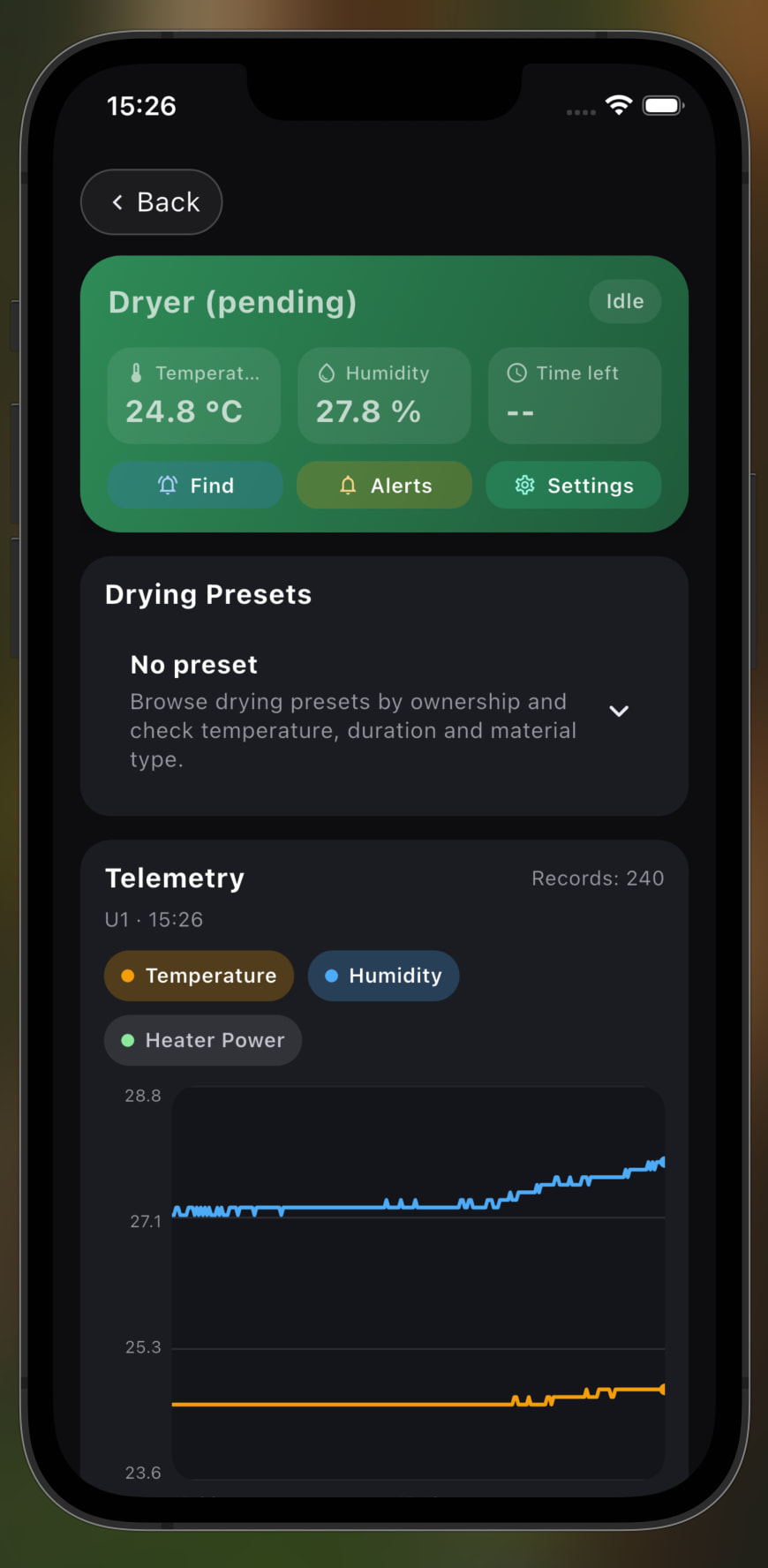The image size is (768, 1568).
Task: Tap the Time left card
Action: pos(574,395)
